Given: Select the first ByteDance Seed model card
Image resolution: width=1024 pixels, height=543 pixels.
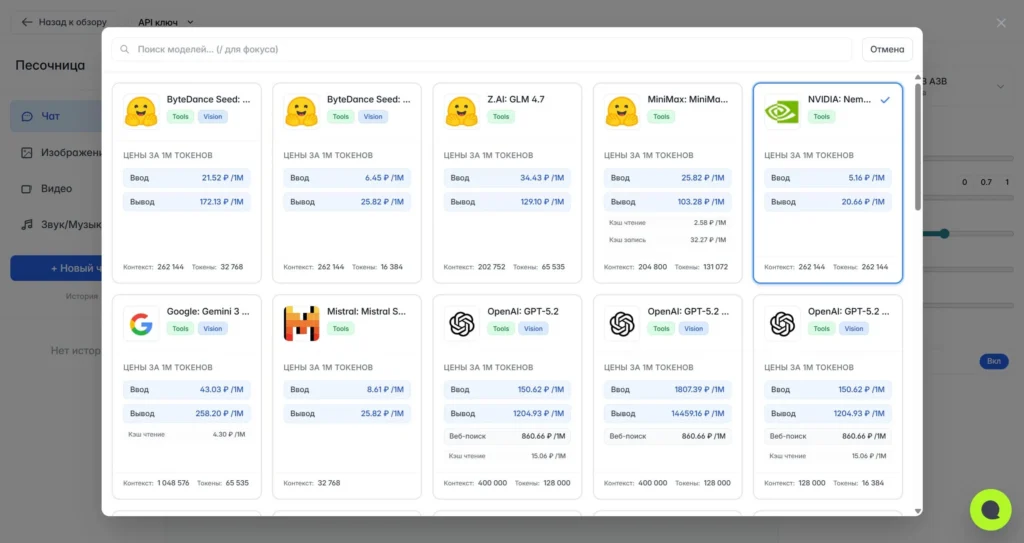Looking at the screenshot, I should tap(186, 182).
